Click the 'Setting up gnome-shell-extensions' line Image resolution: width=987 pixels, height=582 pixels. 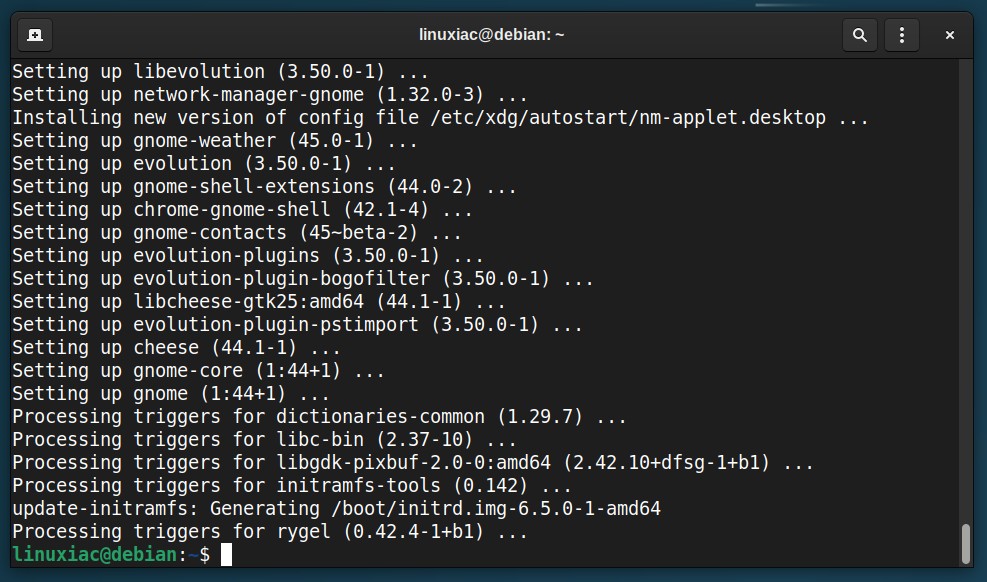click(x=264, y=186)
